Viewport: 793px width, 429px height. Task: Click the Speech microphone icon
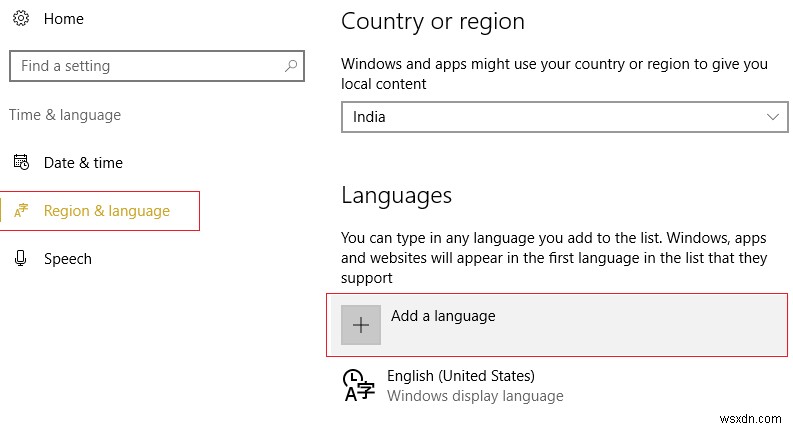pos(20,259)
